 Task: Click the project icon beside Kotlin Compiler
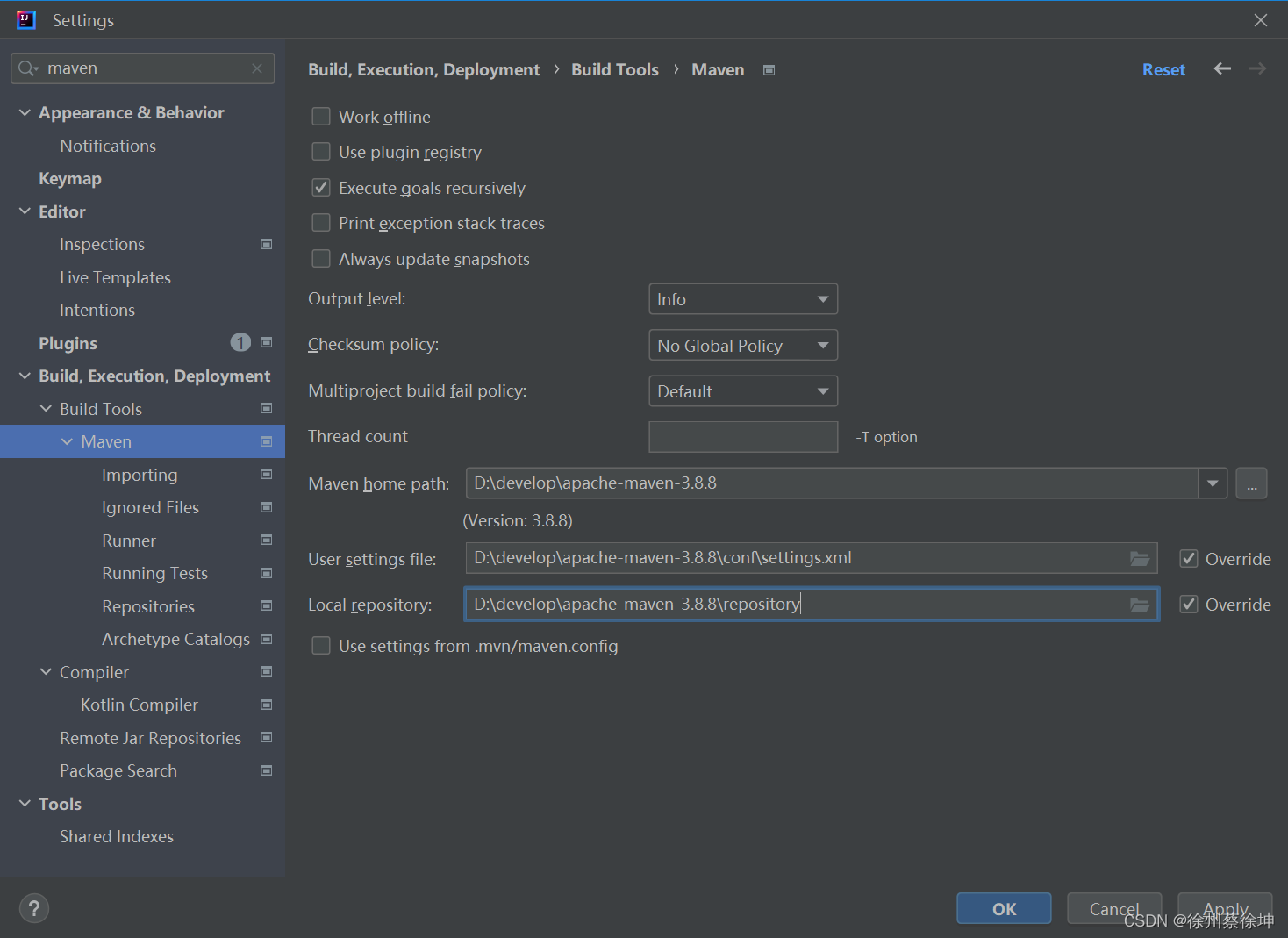point(267,705)
